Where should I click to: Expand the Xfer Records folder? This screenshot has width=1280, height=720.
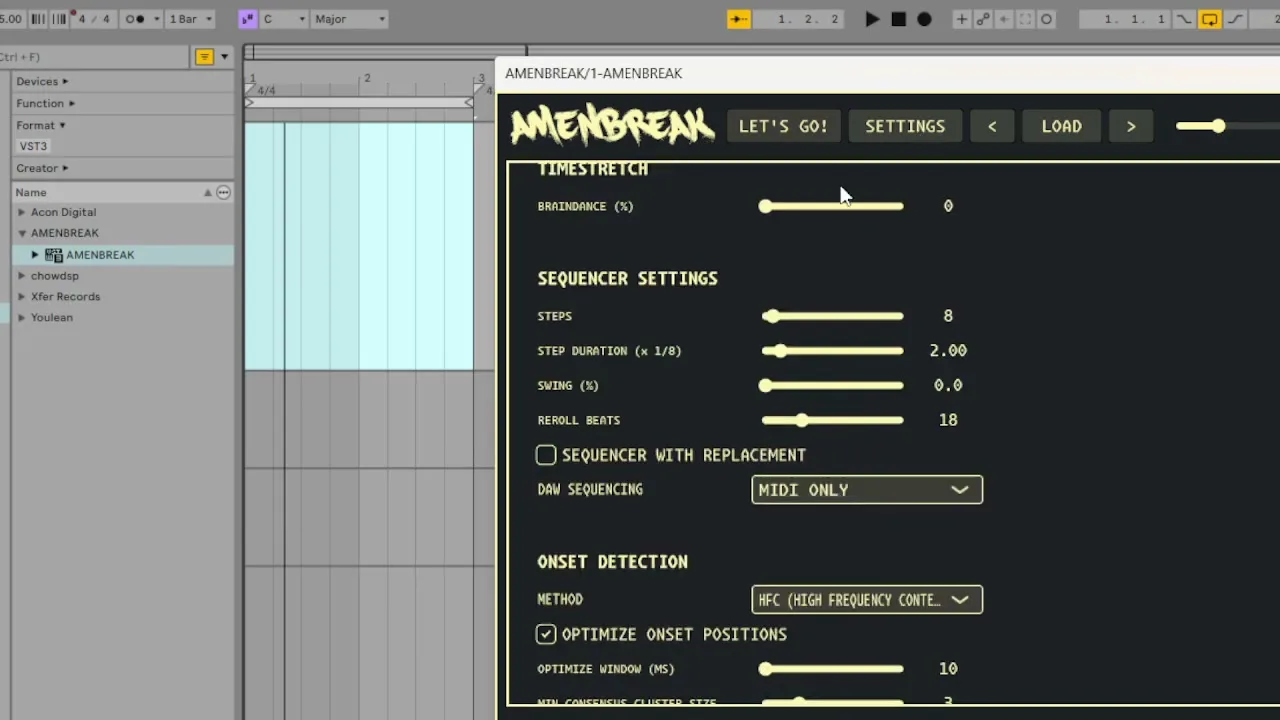click(x=21, y=297)
